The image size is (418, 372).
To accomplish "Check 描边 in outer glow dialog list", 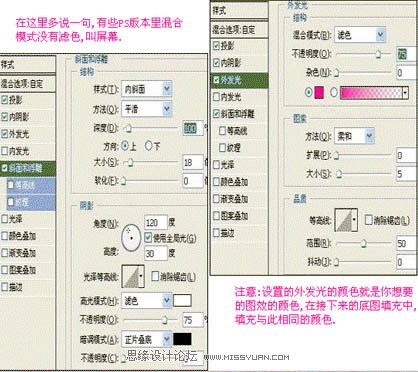I will (x=216, y=233).
